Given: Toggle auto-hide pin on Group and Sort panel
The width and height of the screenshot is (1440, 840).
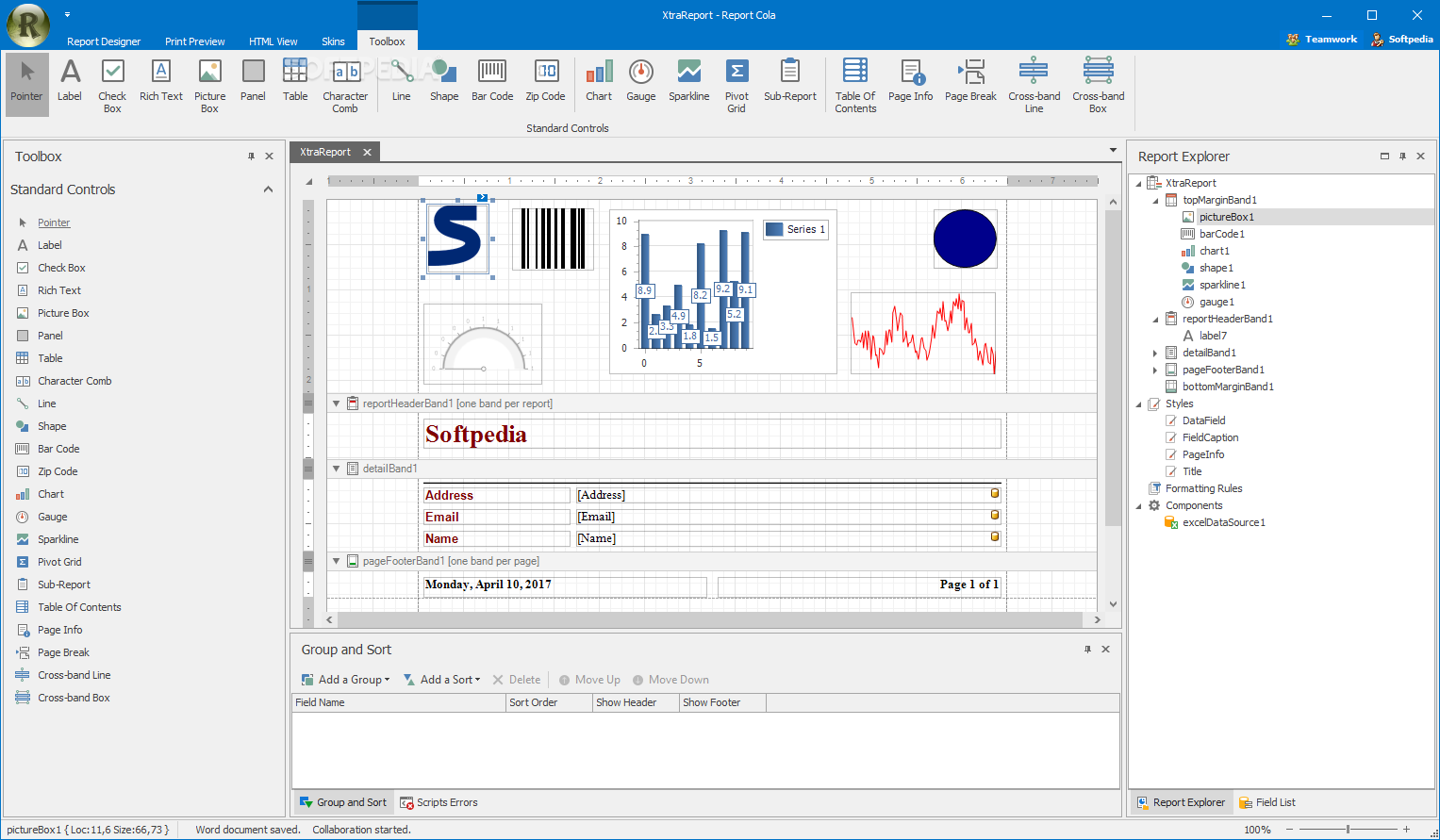Looking at the screenshot, I should [1087, 650].
